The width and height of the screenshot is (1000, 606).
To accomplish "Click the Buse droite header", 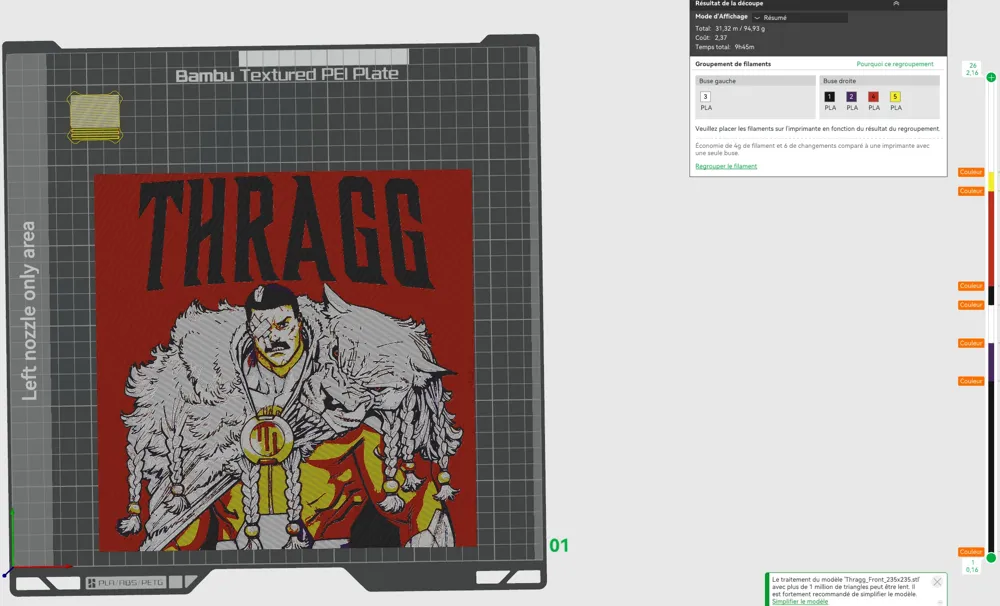I will click(x=879, y=81).
